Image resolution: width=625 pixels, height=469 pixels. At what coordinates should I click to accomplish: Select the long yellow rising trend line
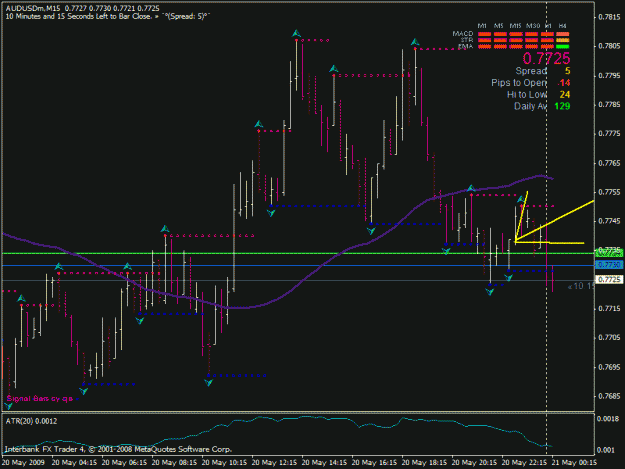554,222
